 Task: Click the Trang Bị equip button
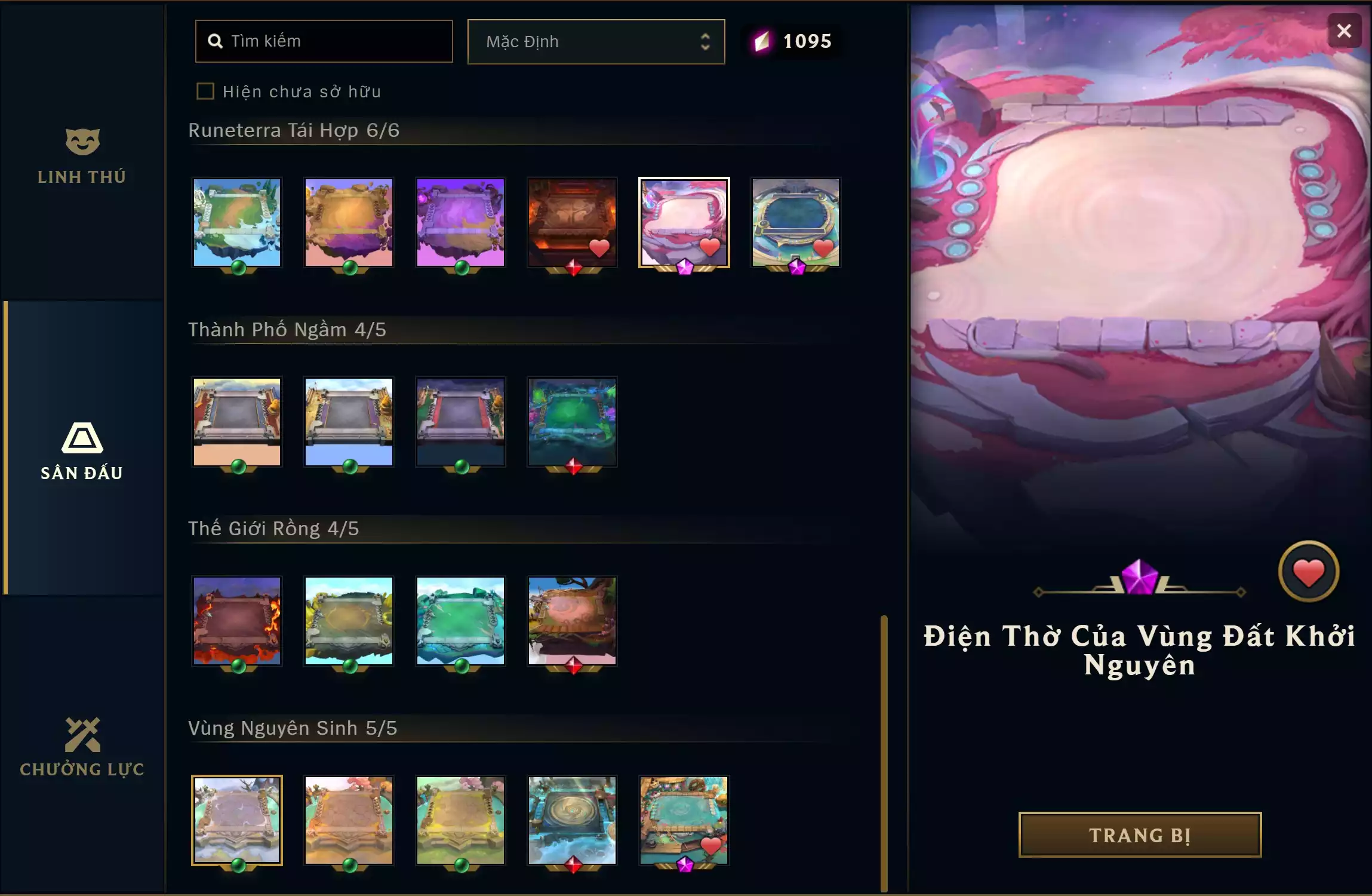[1140, 834]
